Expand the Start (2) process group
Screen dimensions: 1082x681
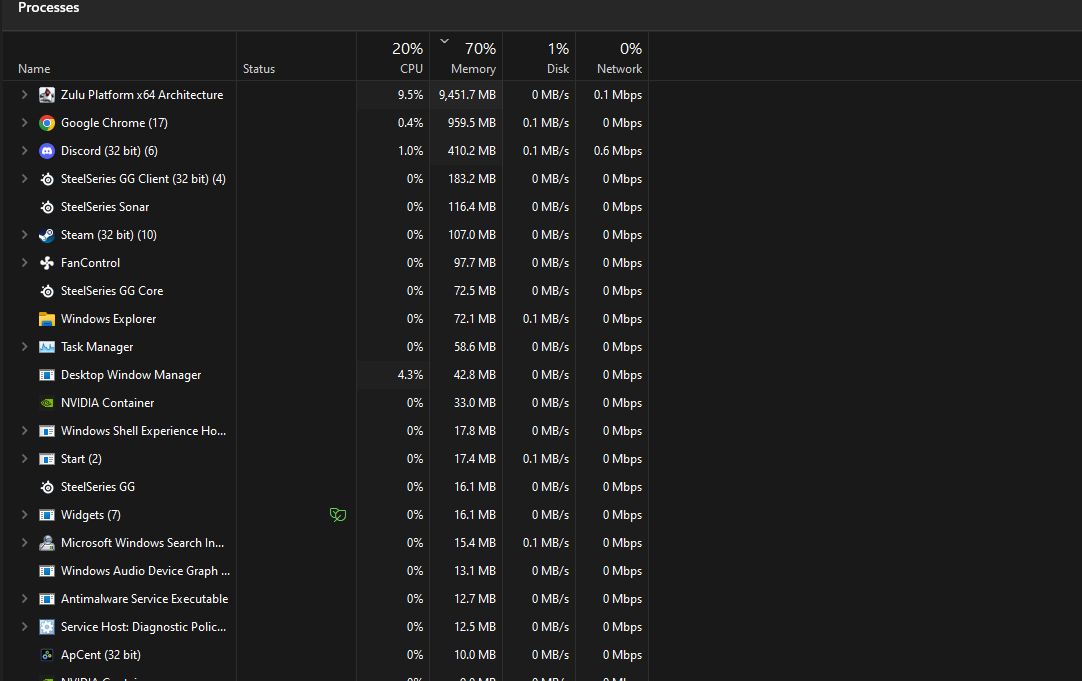(x=24, y=459)
